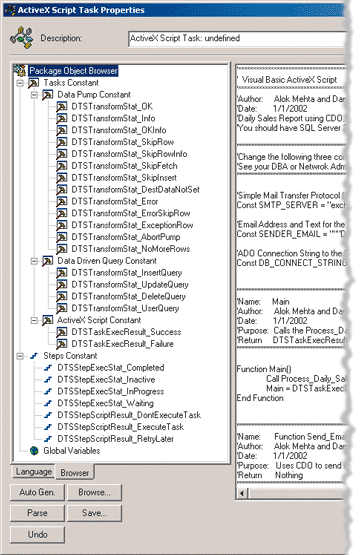Select the Package Object Browser root label

point(73,71)
